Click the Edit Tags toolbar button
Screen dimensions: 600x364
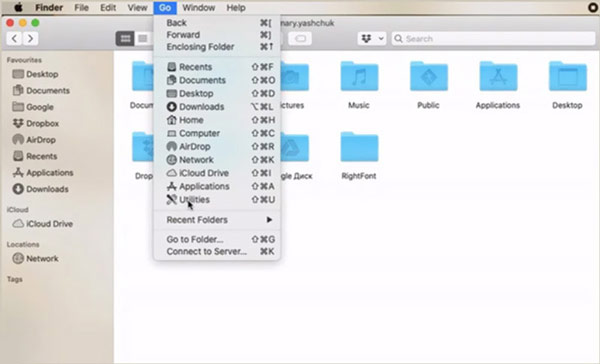click(300, 39)
